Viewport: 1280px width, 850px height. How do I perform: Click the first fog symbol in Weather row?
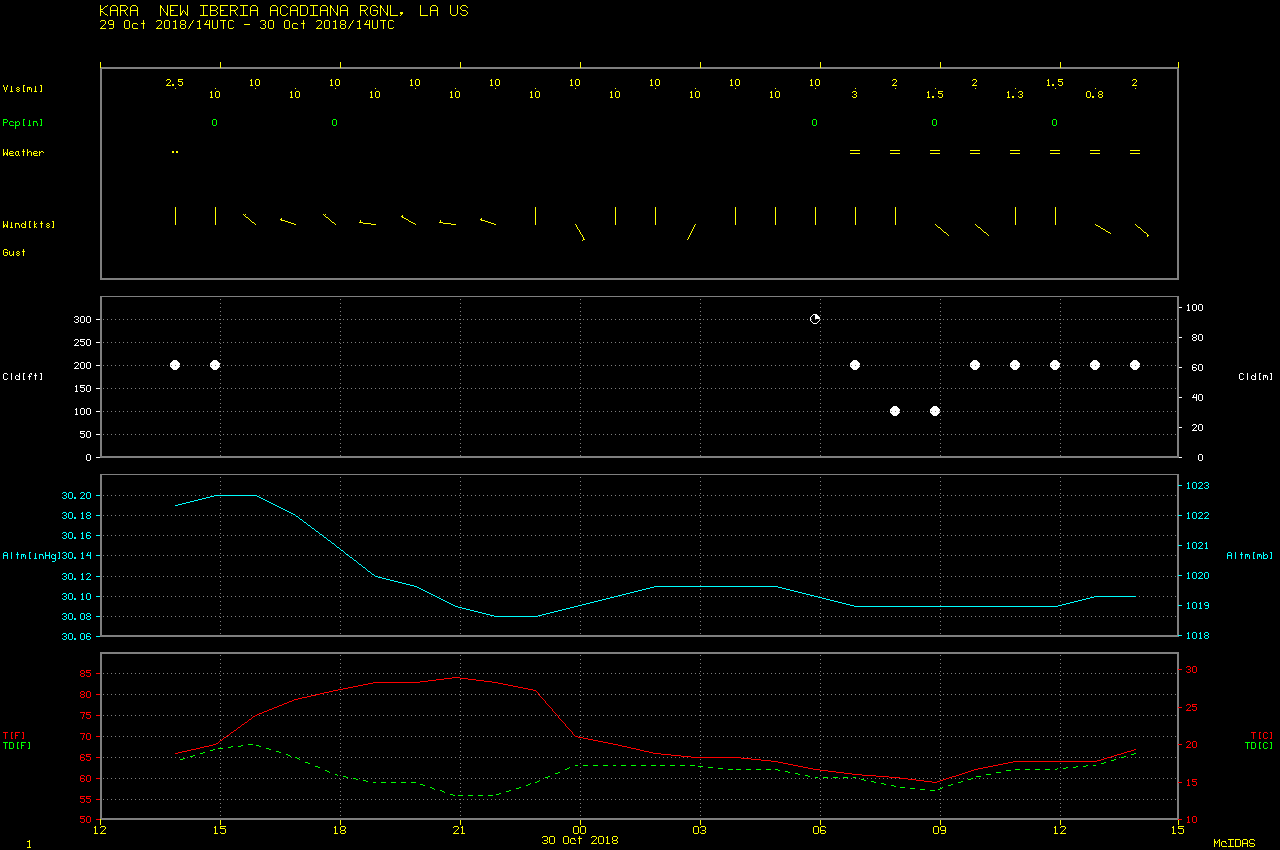[855, 152]
